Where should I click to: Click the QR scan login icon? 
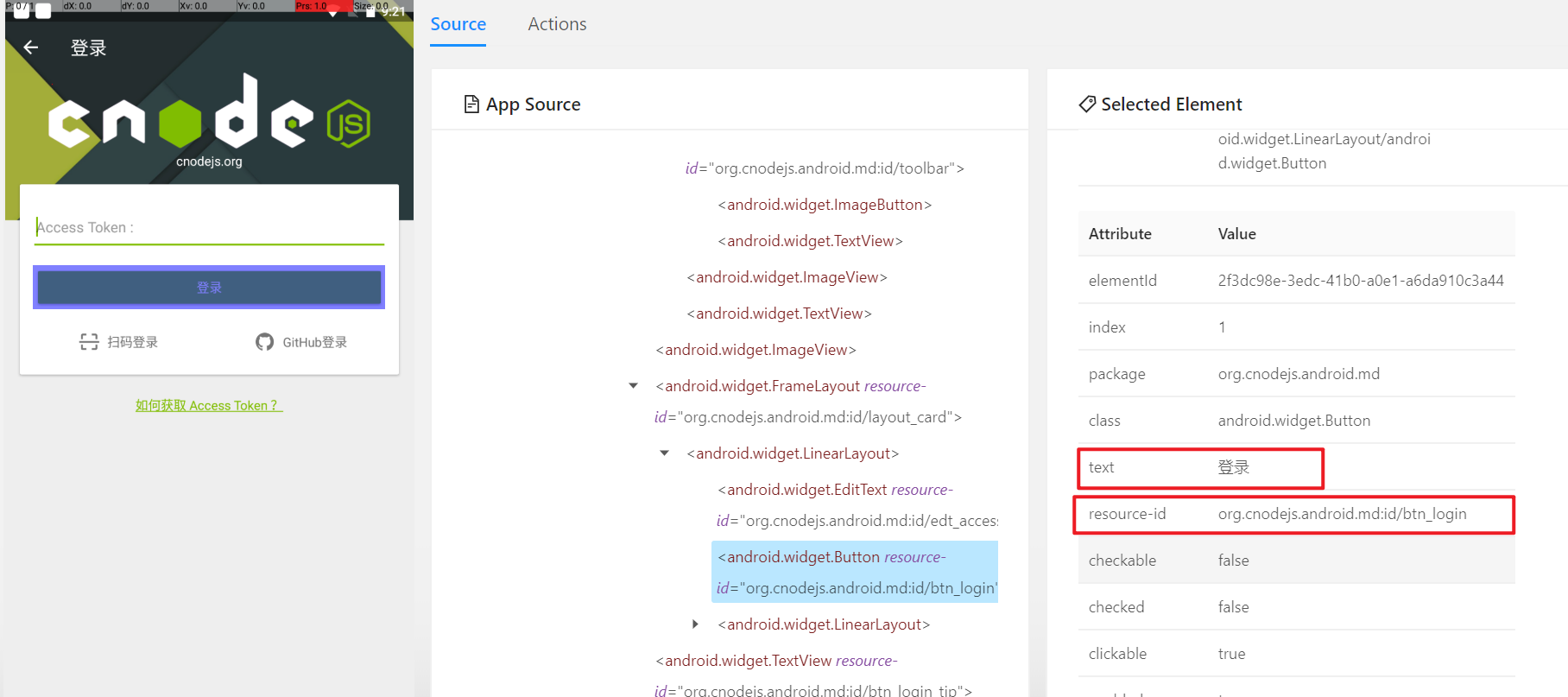click(89, 342)
